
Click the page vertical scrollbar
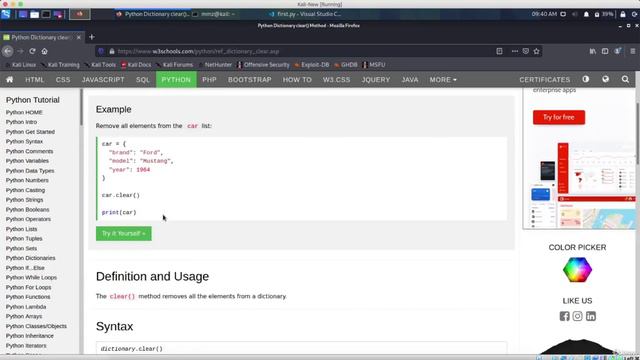point(638,135)
